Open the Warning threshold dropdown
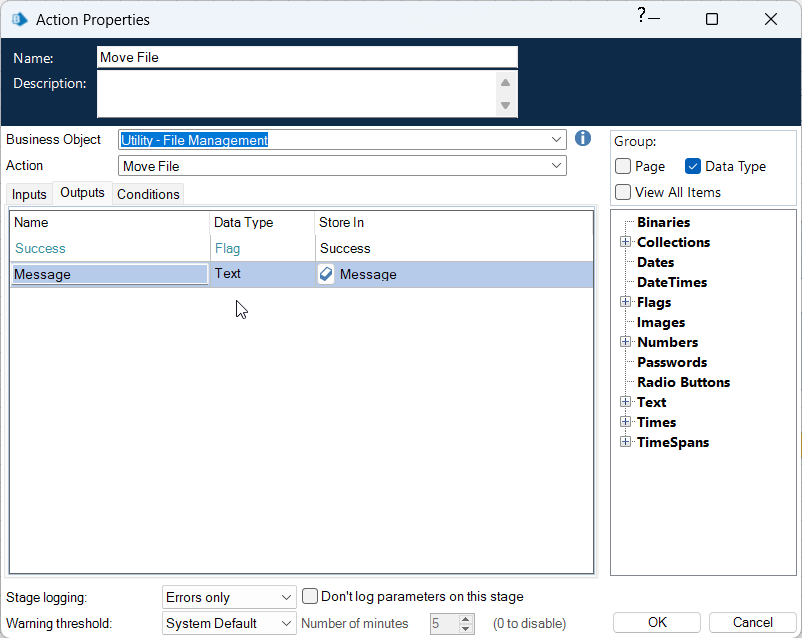 (x=287, y=623)
